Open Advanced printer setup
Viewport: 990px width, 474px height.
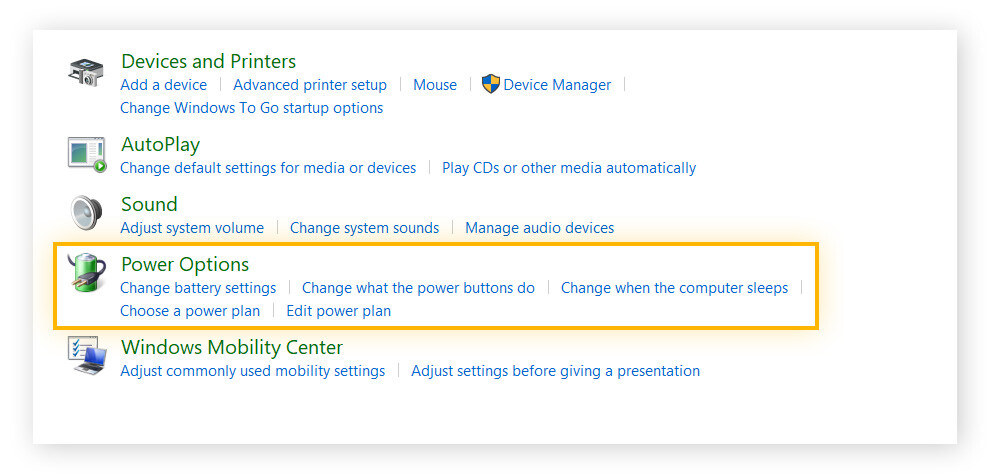click(310, 85)
